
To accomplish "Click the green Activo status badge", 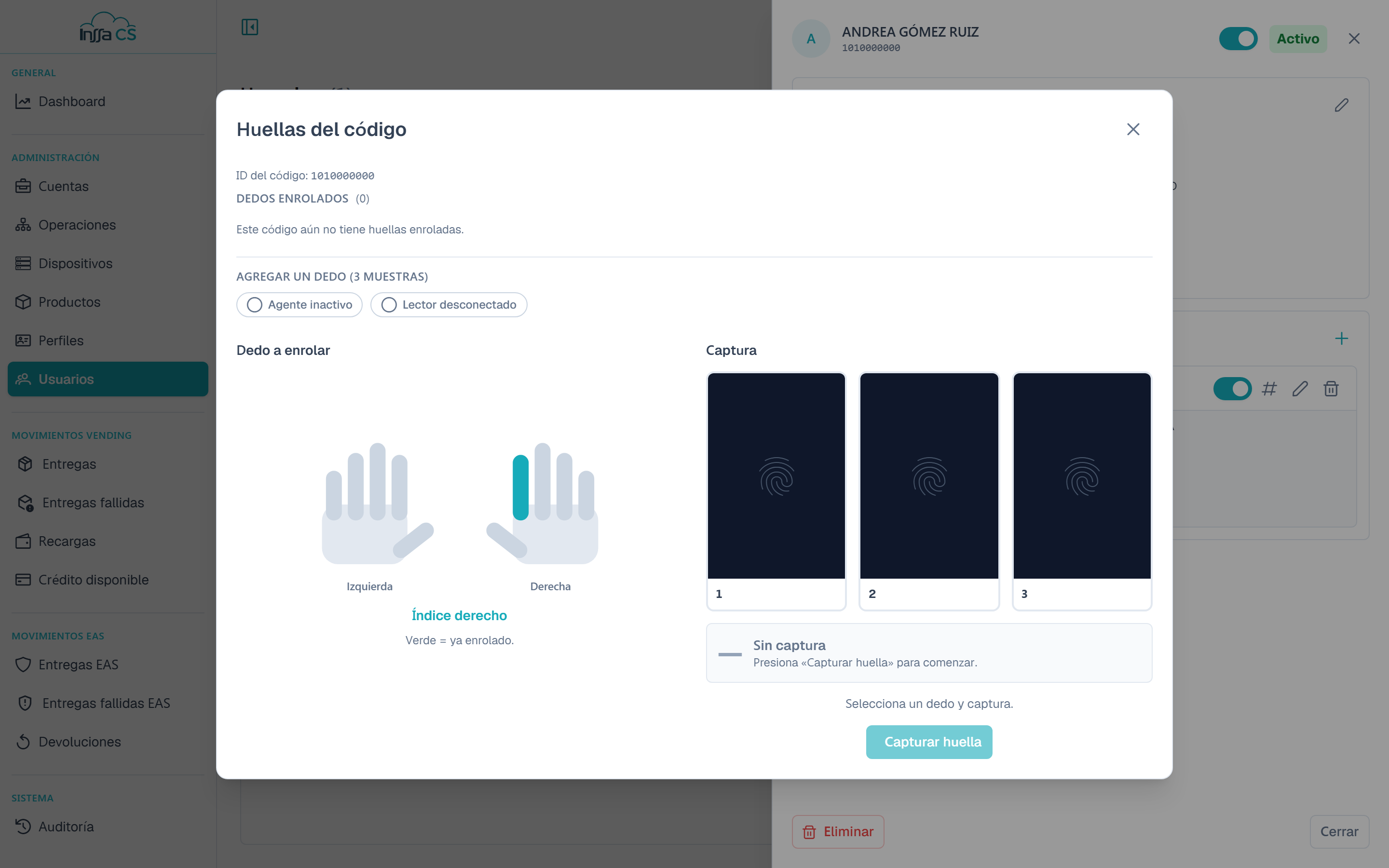I will tap(1298, 39).
